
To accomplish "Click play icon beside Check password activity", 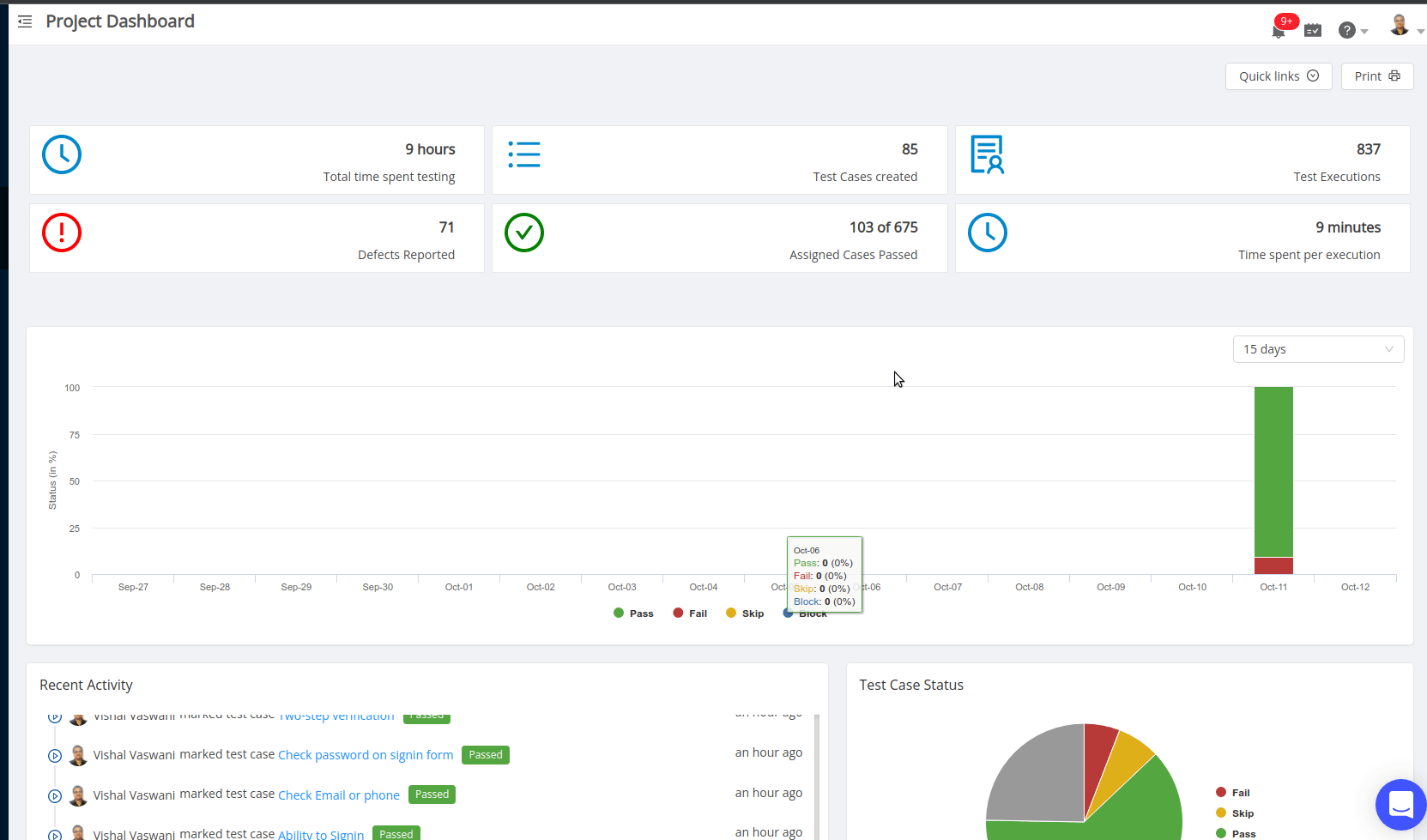I will [55, 756].
